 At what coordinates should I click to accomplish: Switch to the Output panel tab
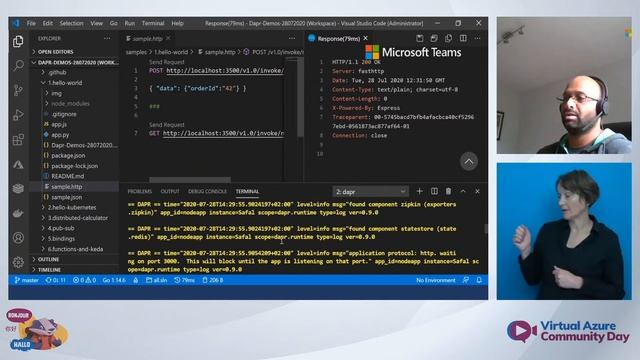tap(170, 191)
